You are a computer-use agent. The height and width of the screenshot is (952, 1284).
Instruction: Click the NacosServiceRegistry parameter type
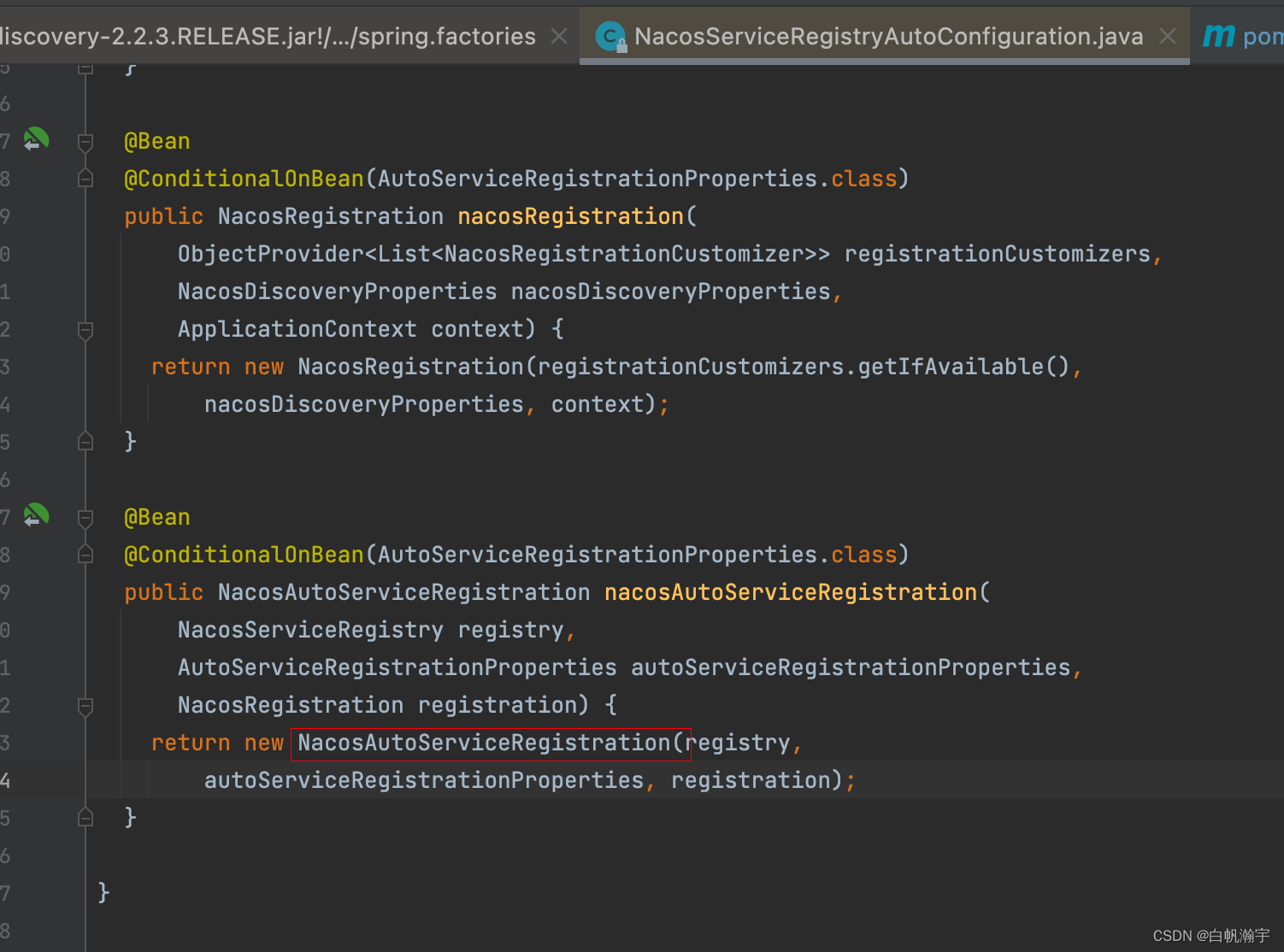pos(310,630)
